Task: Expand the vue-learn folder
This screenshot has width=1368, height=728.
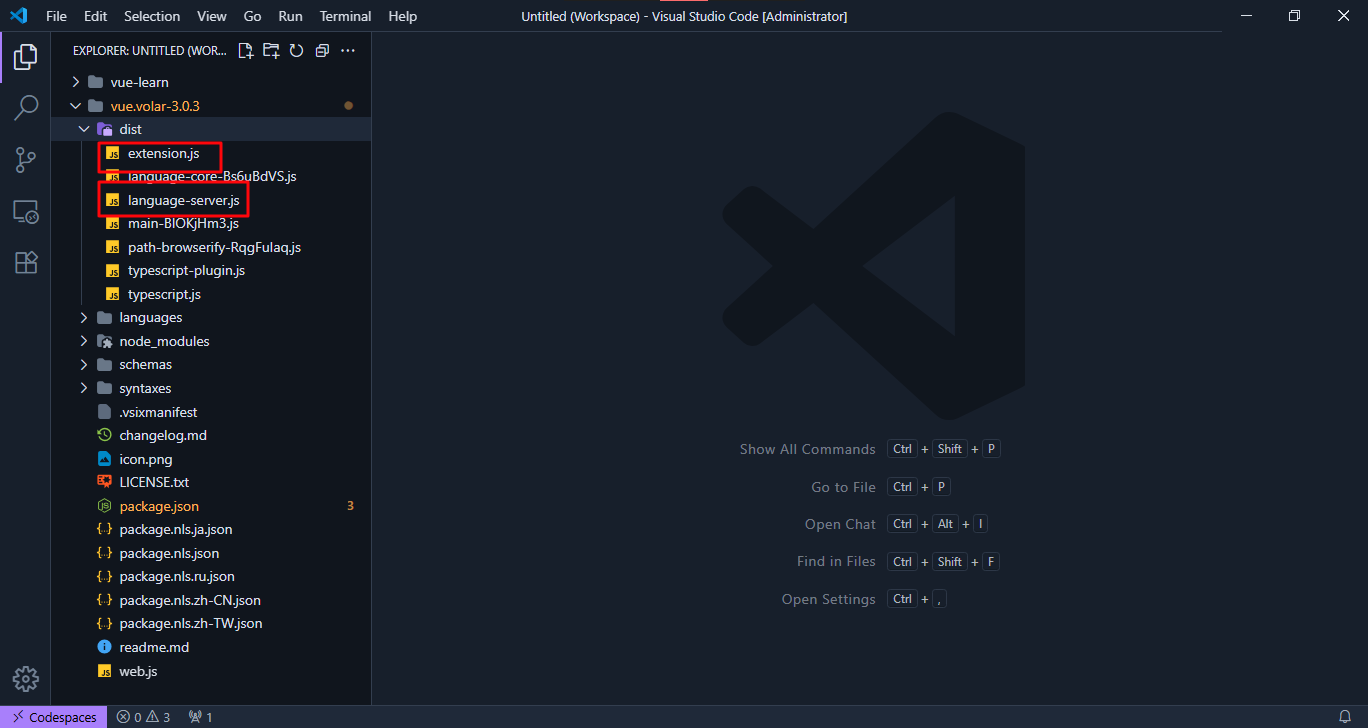Action: 139,82
